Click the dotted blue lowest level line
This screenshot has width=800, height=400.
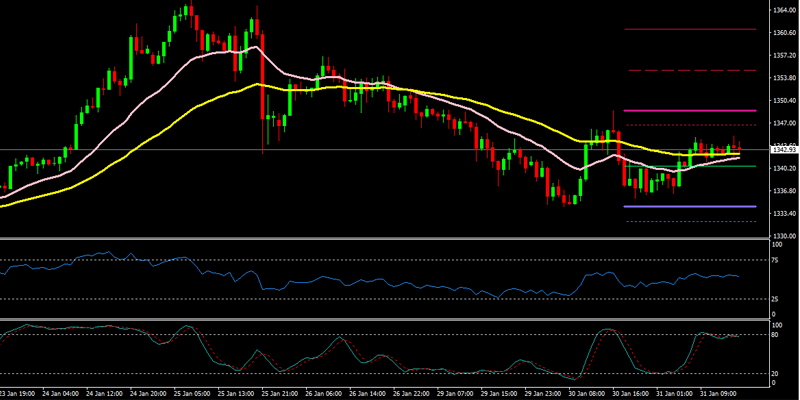pos(690,221)
